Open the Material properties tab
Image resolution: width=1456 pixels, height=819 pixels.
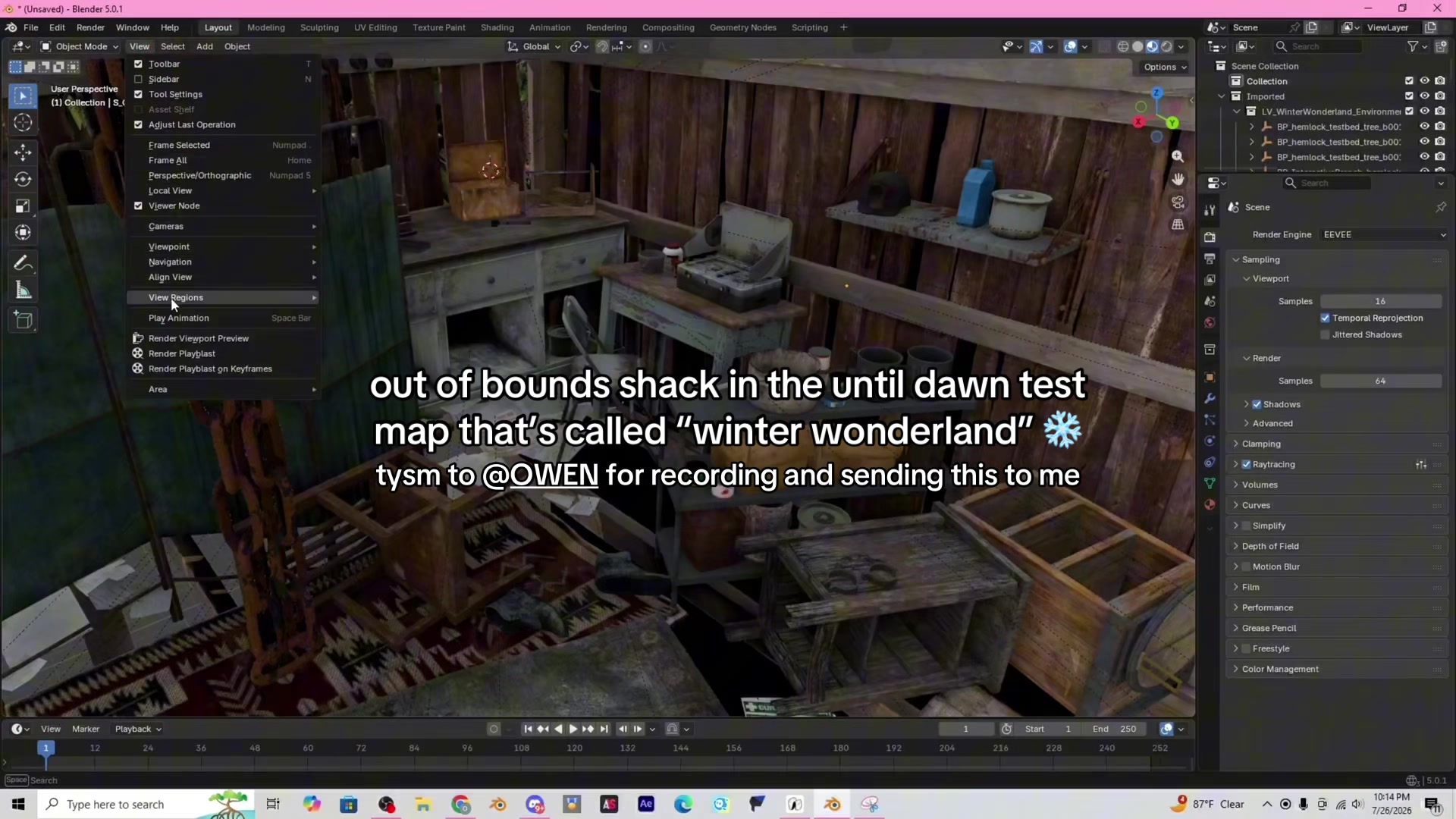point(1210,504)
